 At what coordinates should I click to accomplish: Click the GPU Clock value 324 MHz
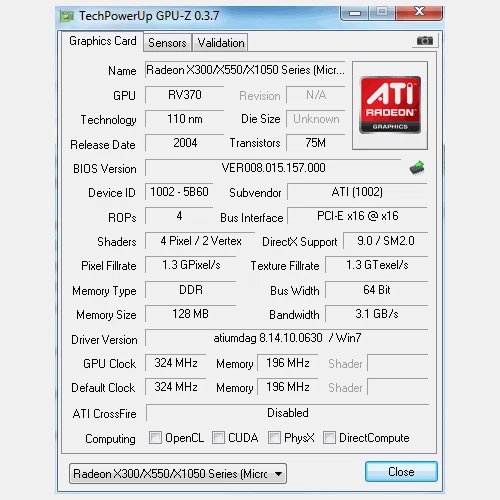[176, 363]
